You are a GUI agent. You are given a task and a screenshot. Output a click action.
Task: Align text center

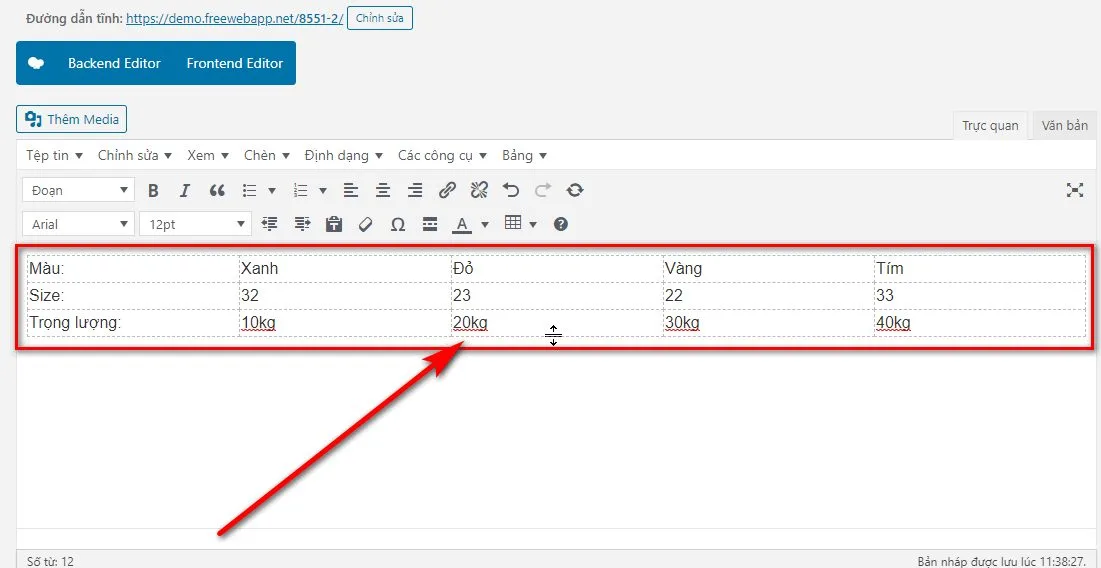(x=383, y=190)
